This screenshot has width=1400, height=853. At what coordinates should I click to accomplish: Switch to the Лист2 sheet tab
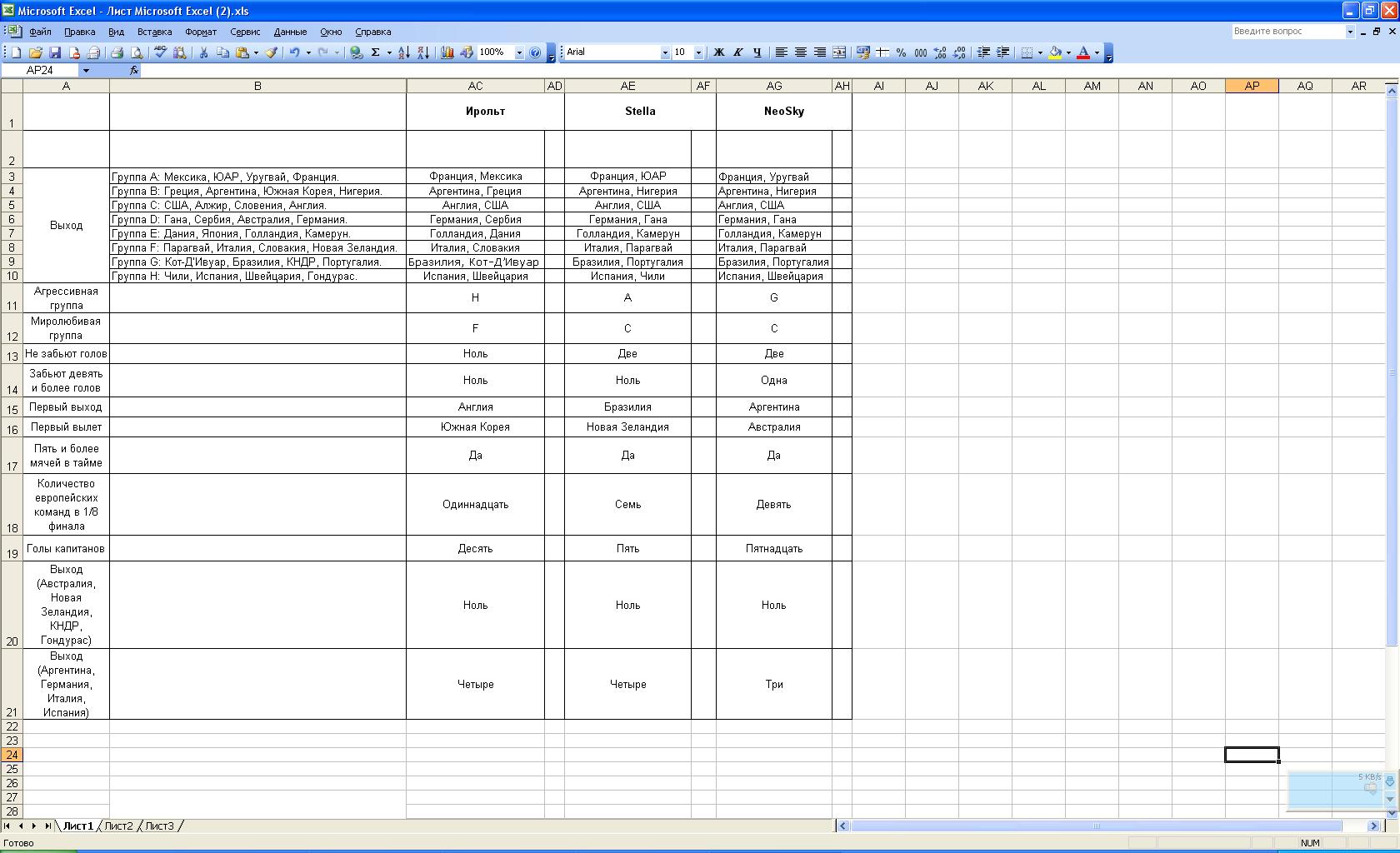point(118,826)
